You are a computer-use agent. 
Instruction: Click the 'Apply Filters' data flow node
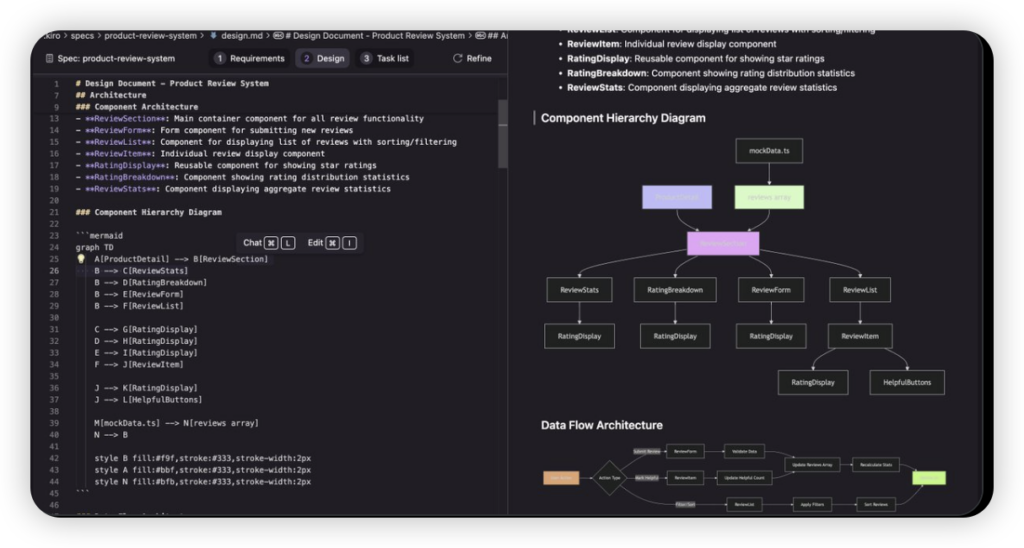812,504
